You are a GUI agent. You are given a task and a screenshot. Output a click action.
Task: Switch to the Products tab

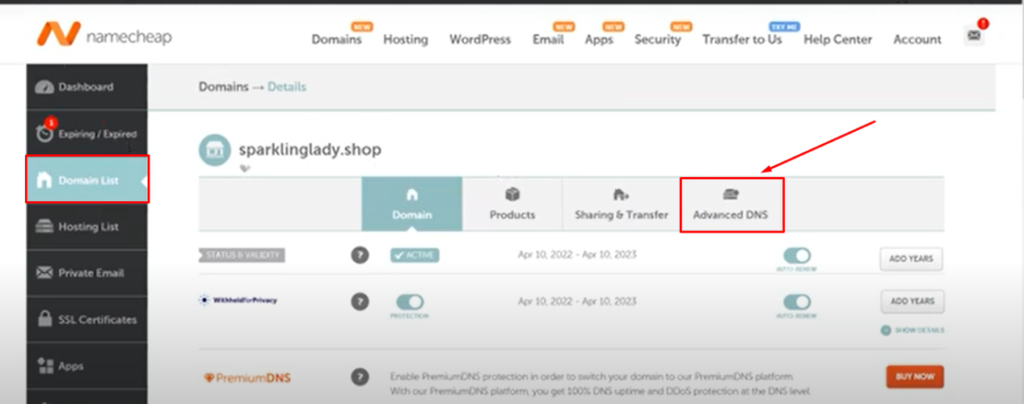coord(513,204)
